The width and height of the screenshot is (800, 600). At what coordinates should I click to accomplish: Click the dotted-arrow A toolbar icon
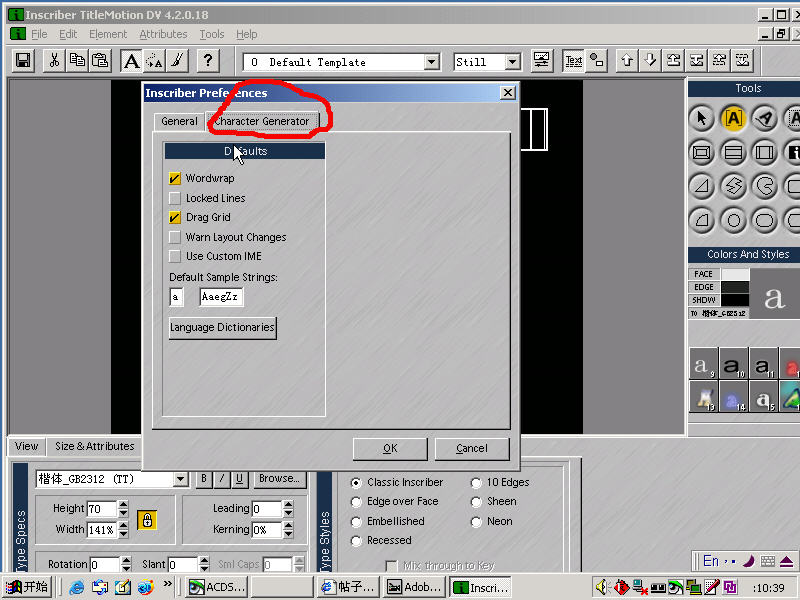tap(154, 61)
